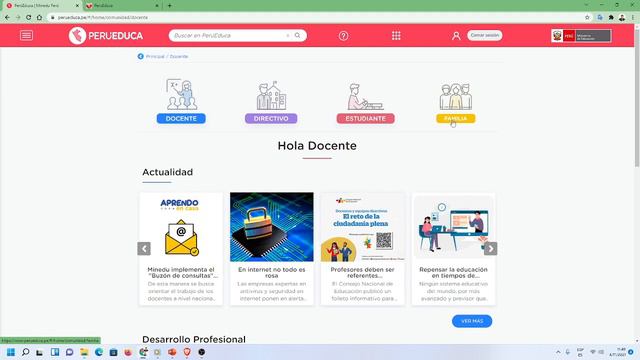
Task: Open the taskbar clock and date
Action: [x=618, y=352]
